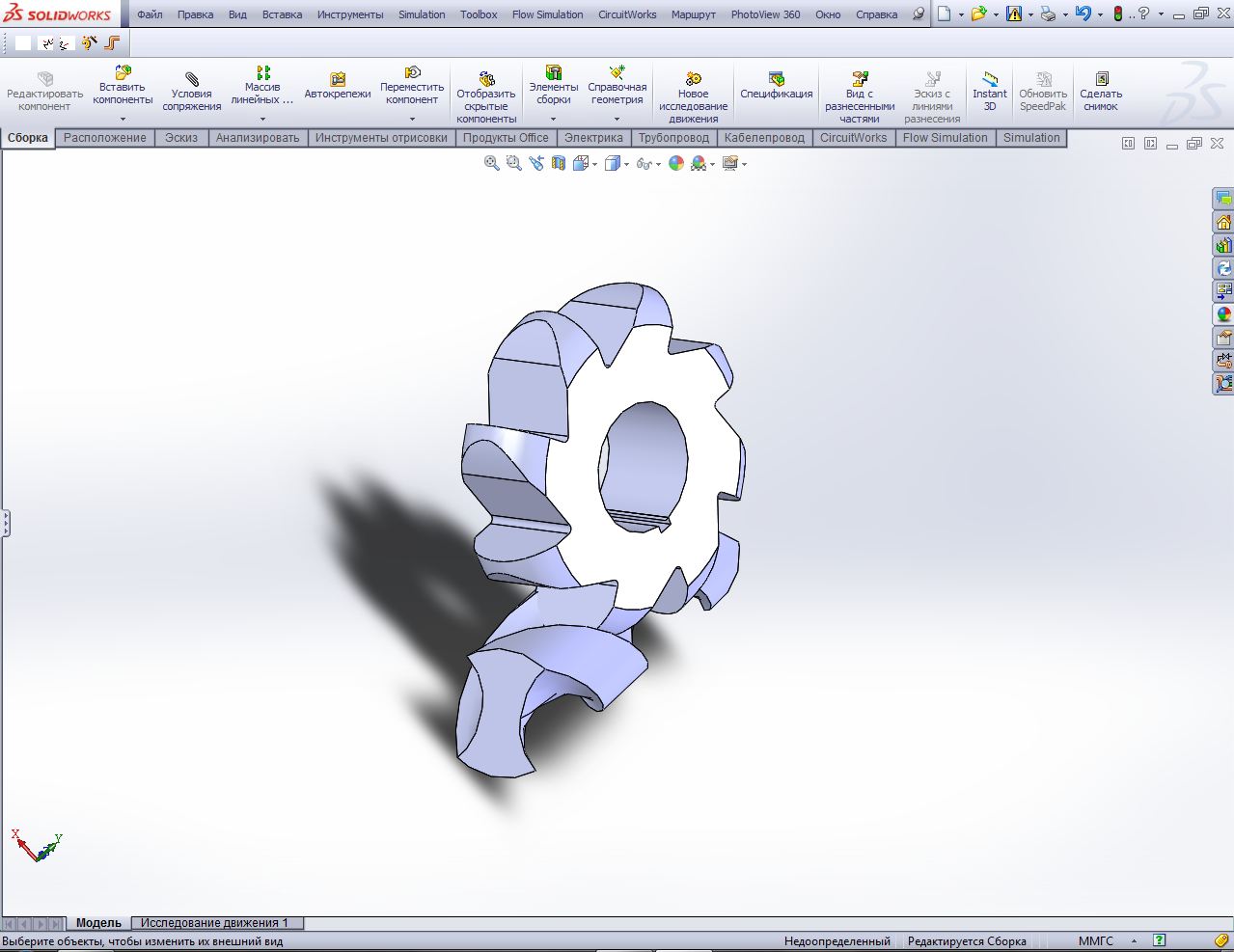
Task: Click View Settings monitor icon
Action: (729, 163)
